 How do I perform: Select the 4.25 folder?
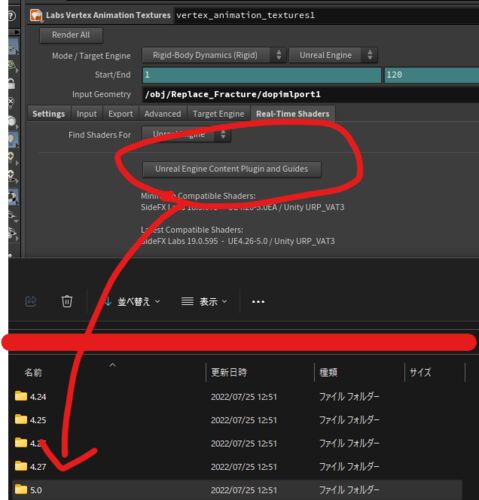click(237, 420)
